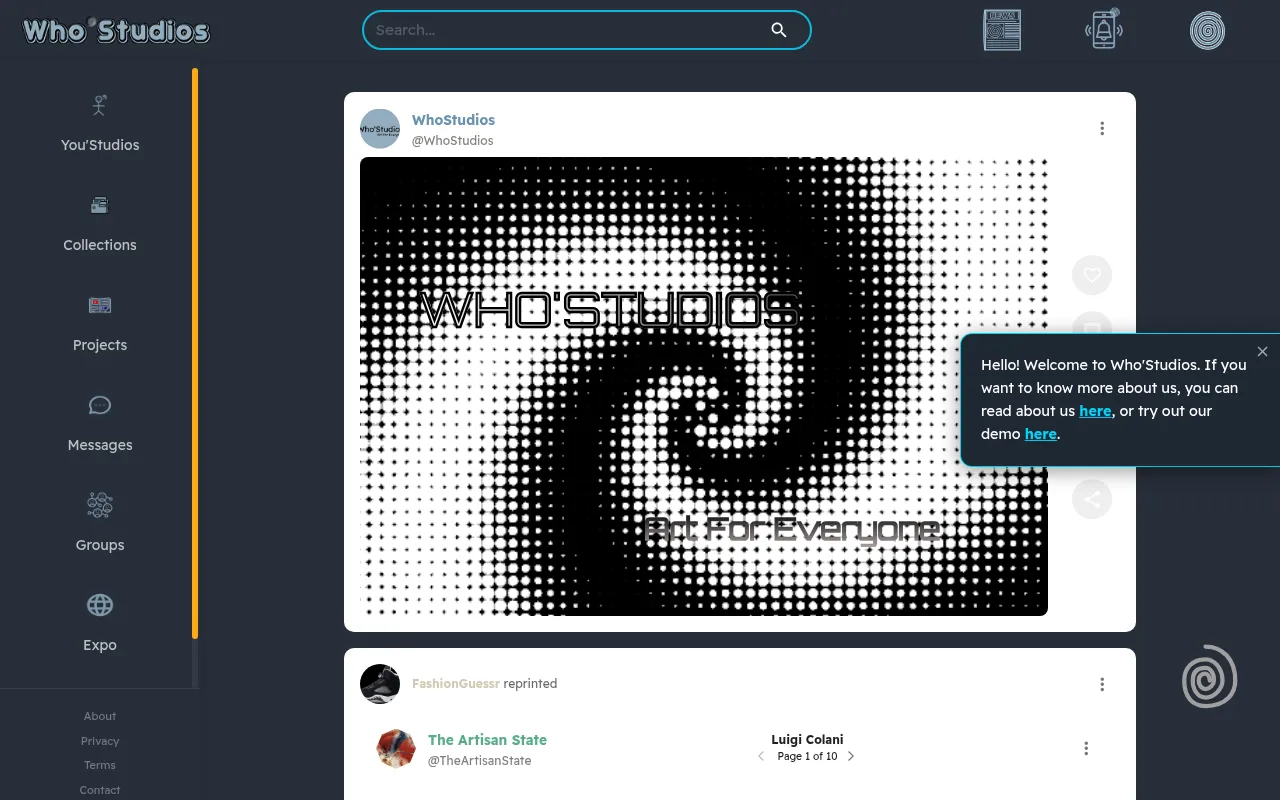Click the WhoStudios round avatar
This screenshot has height=800, width=1280.
(380, 129)
